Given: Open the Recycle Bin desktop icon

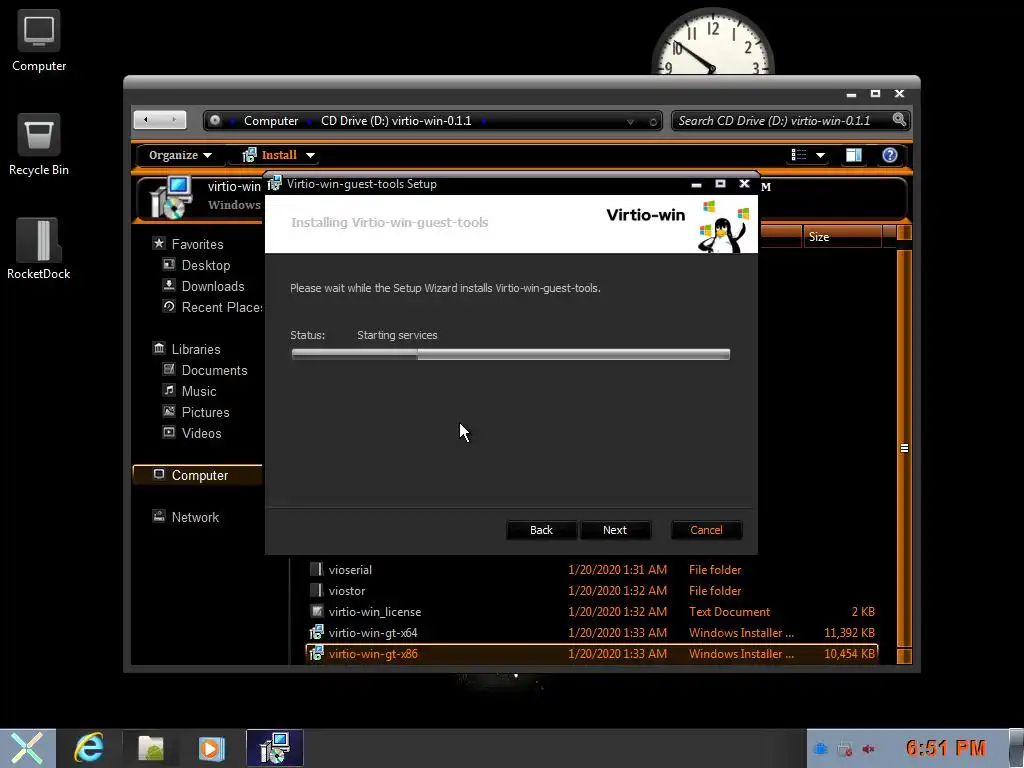Looking at the screenshot, I should point(39,145).
